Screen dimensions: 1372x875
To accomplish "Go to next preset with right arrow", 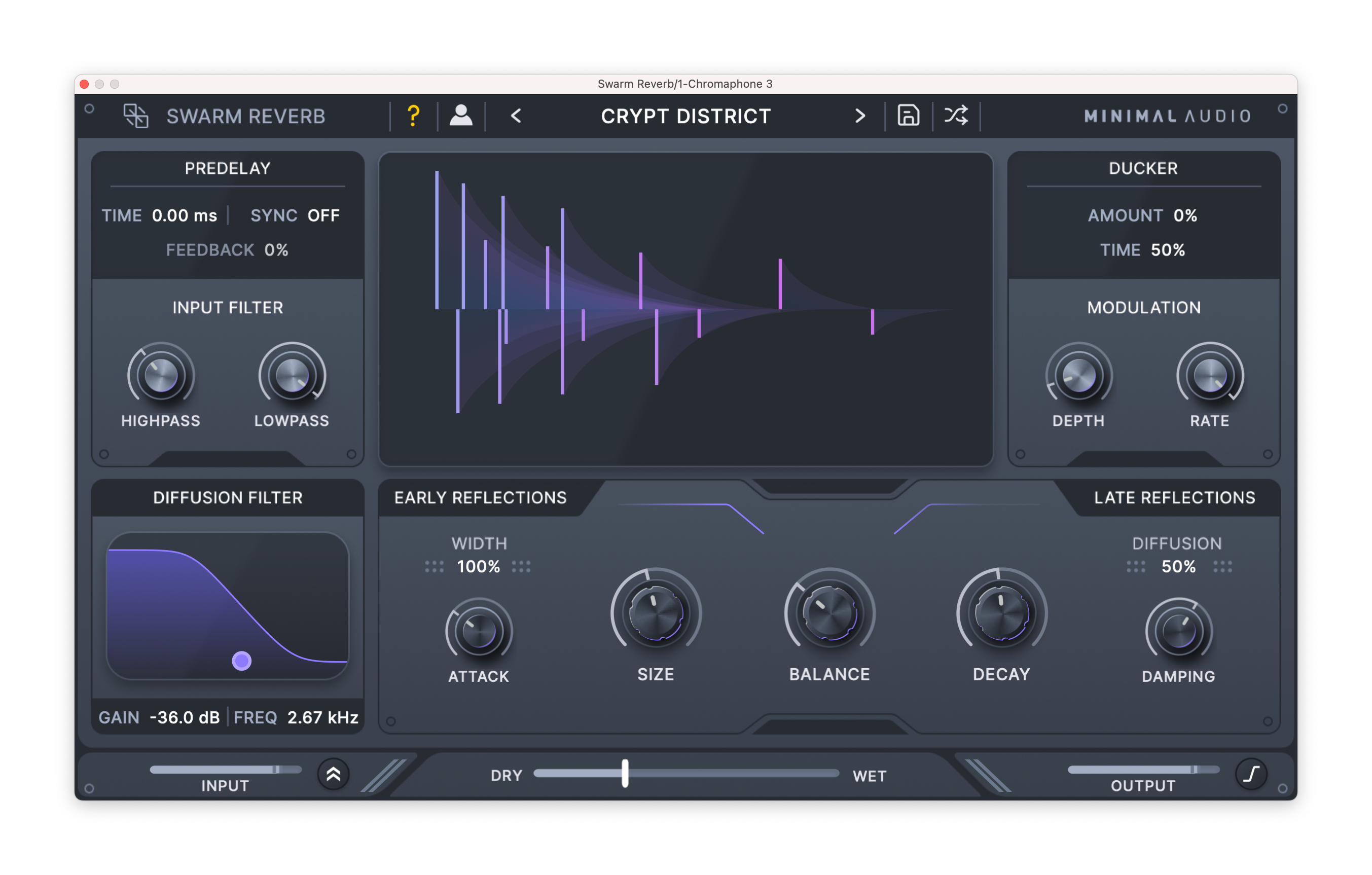I will 860,116.
